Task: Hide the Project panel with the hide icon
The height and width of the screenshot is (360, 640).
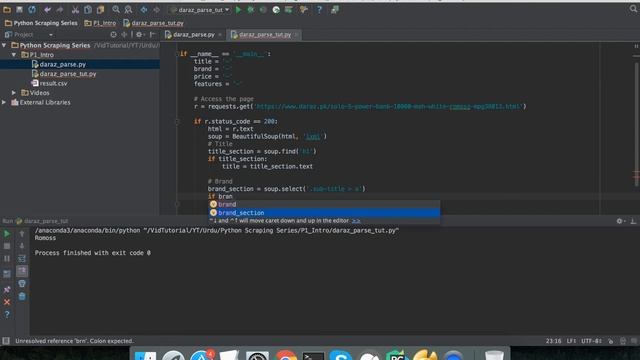Action: (153, 35)
